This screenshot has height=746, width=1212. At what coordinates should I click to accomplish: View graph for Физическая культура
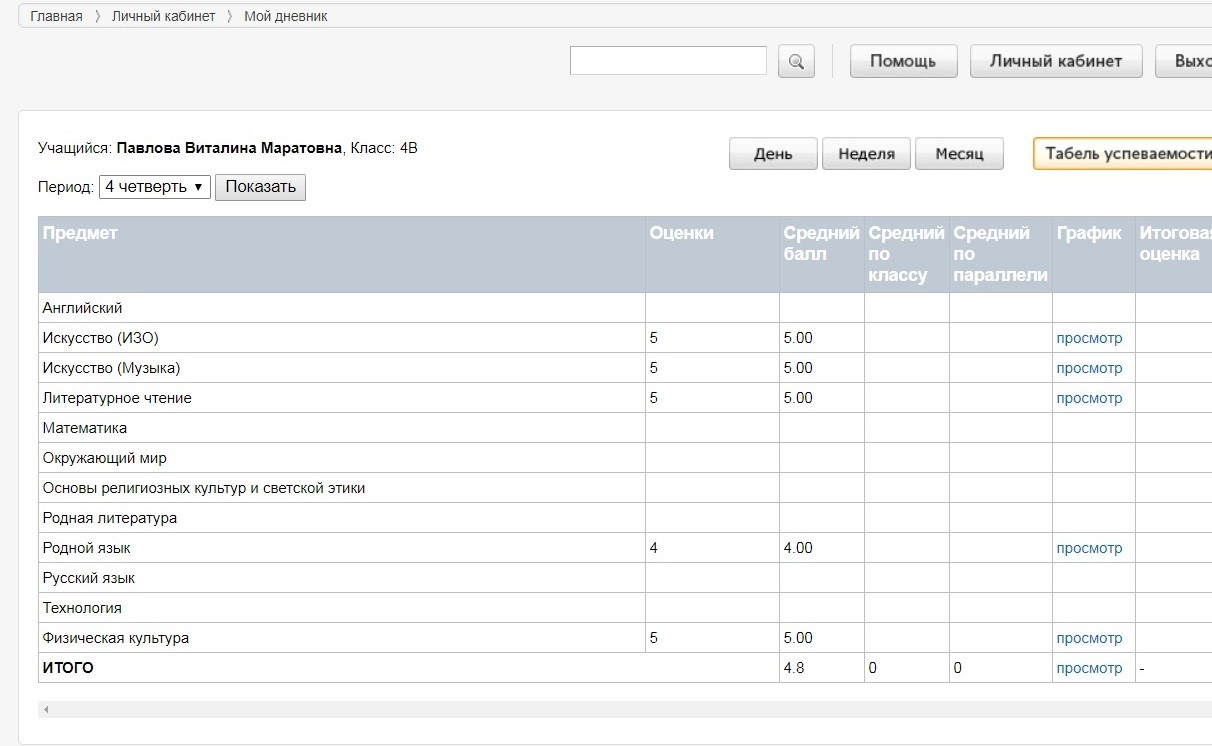point(1089,638)
